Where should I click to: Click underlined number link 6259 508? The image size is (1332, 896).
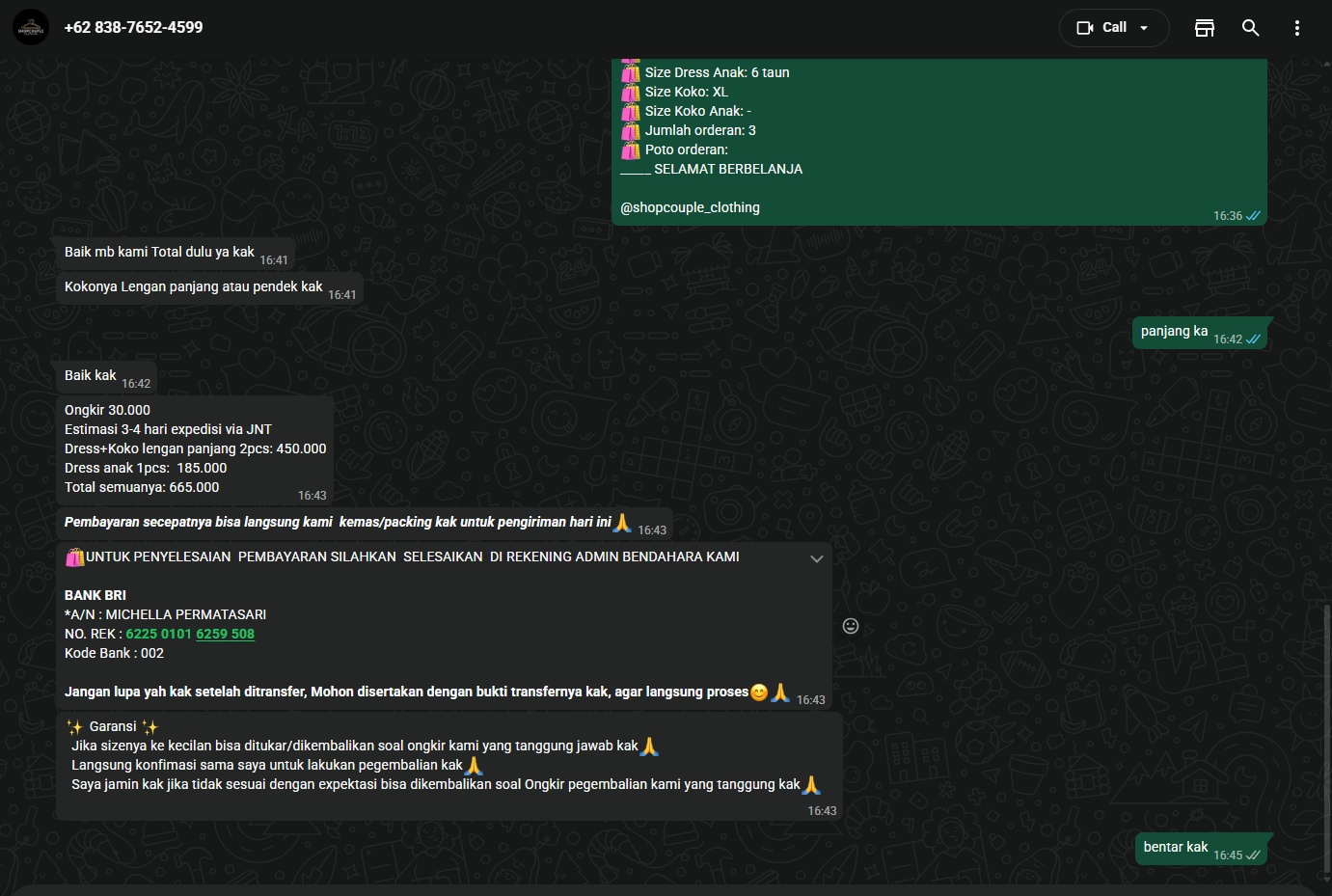(x=225, y=634)
